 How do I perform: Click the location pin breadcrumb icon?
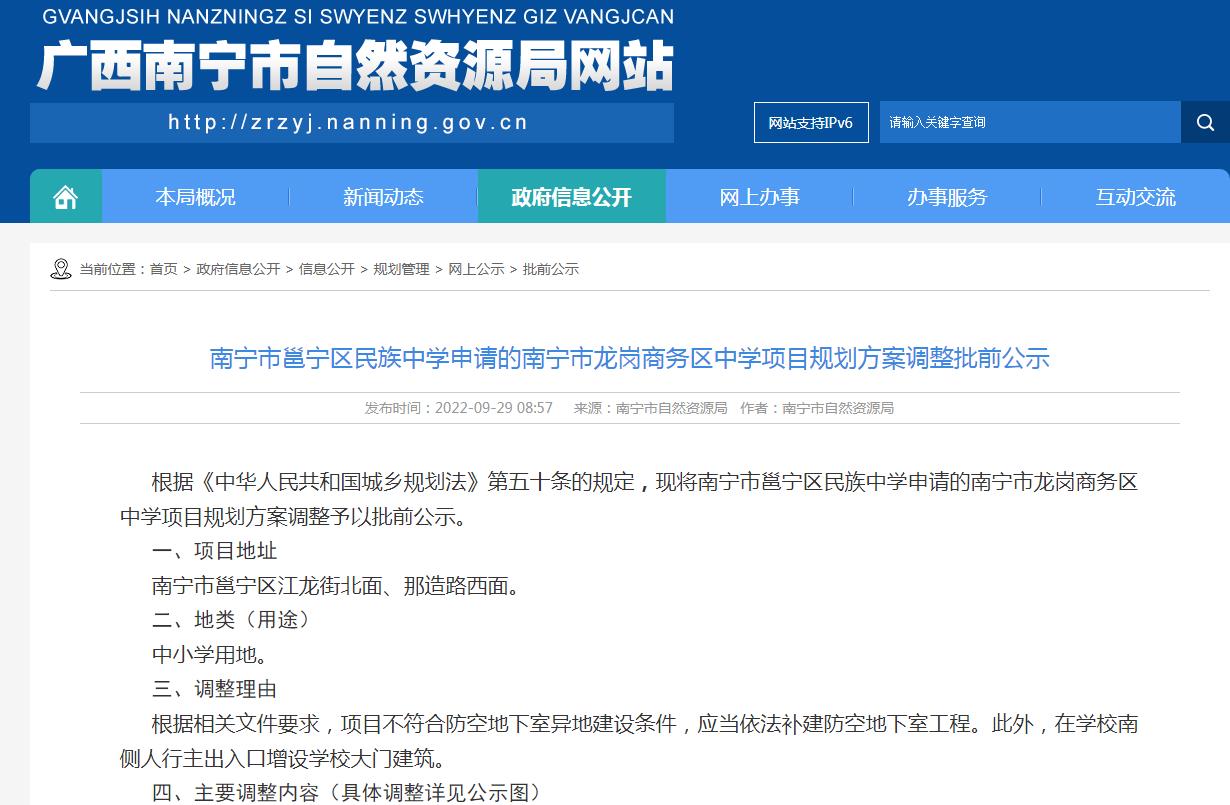61,269
